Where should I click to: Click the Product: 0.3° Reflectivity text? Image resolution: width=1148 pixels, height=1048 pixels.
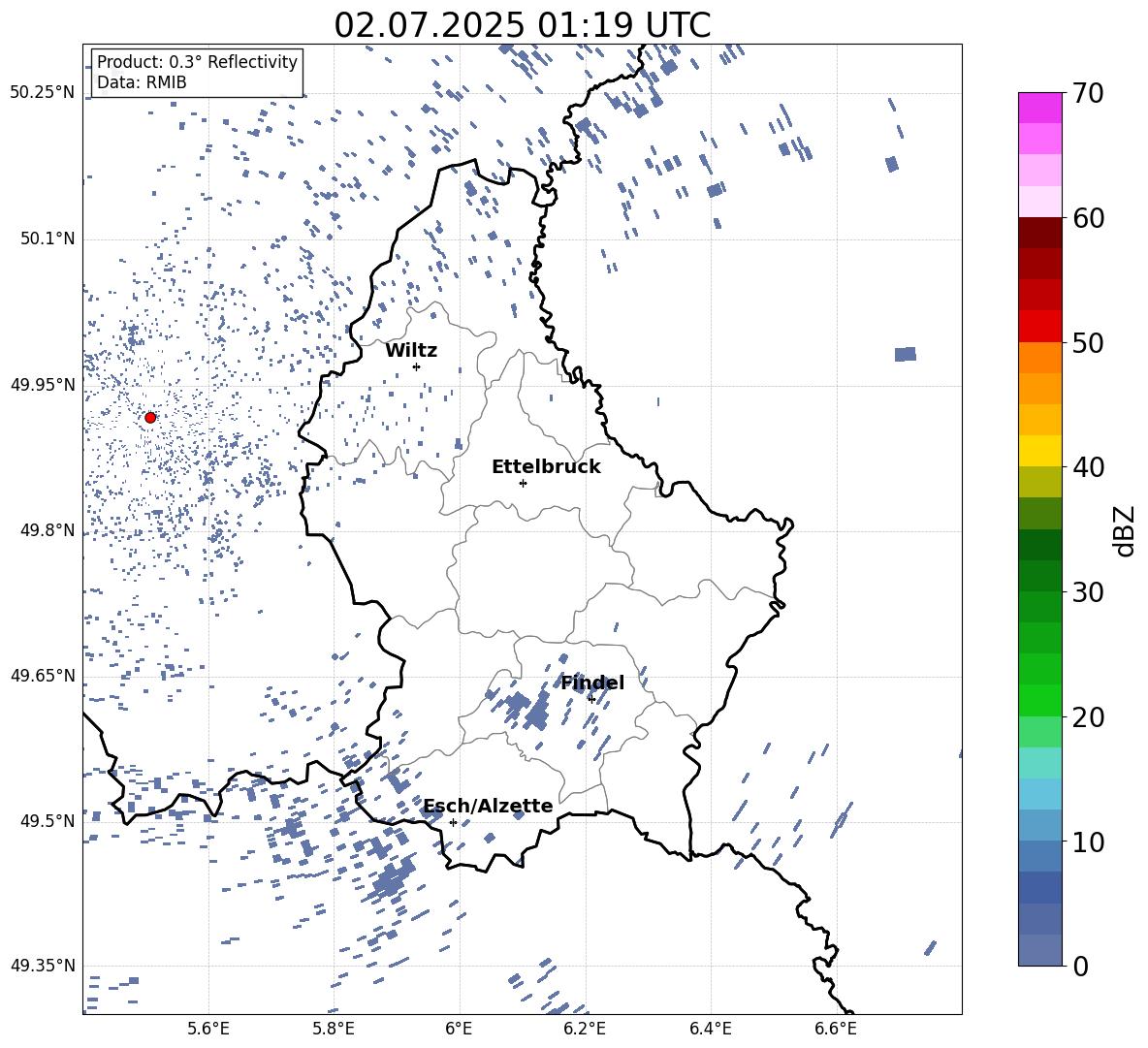point(197,62)
